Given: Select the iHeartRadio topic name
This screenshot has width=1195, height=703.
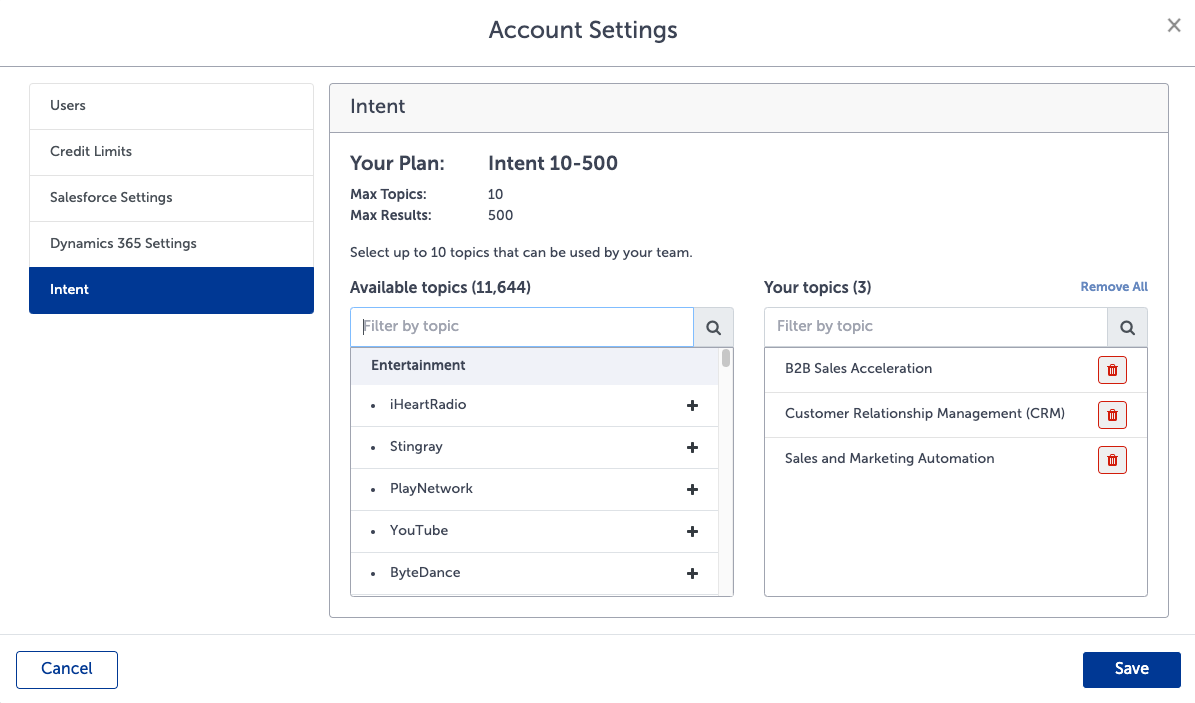Looking at the screenshot, I should 428,405.
